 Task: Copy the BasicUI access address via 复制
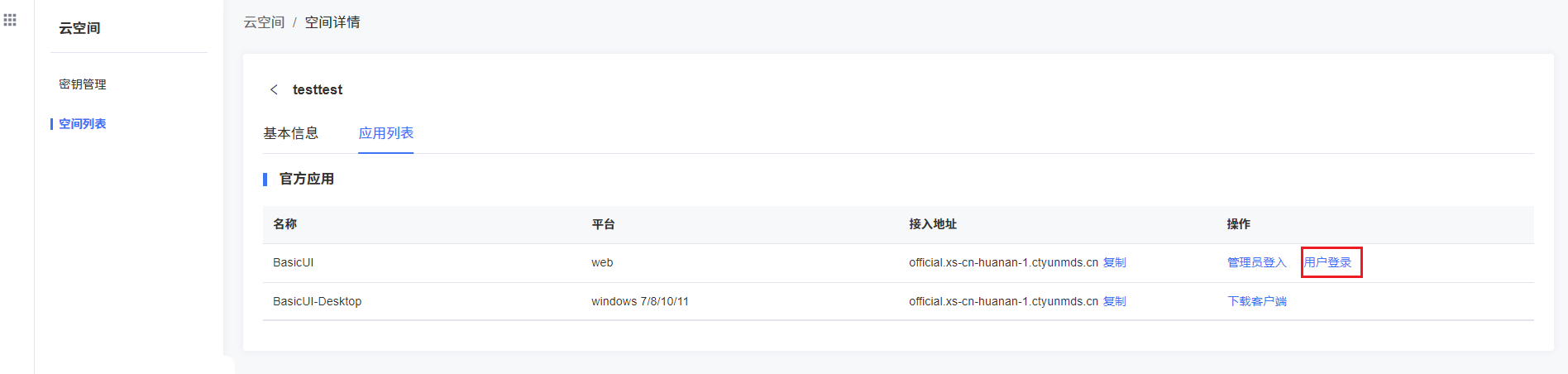(x=1115, y=262)
